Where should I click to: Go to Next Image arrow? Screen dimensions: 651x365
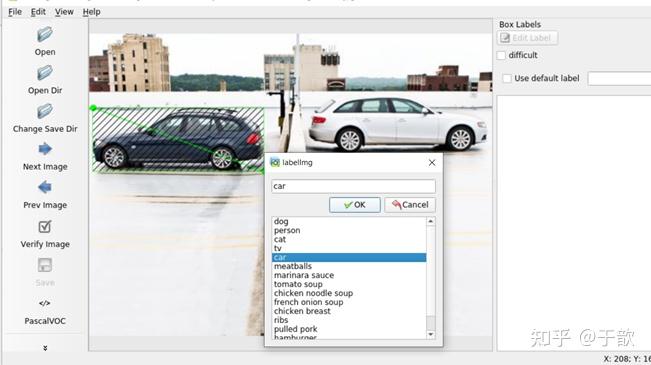pos(45,149)
